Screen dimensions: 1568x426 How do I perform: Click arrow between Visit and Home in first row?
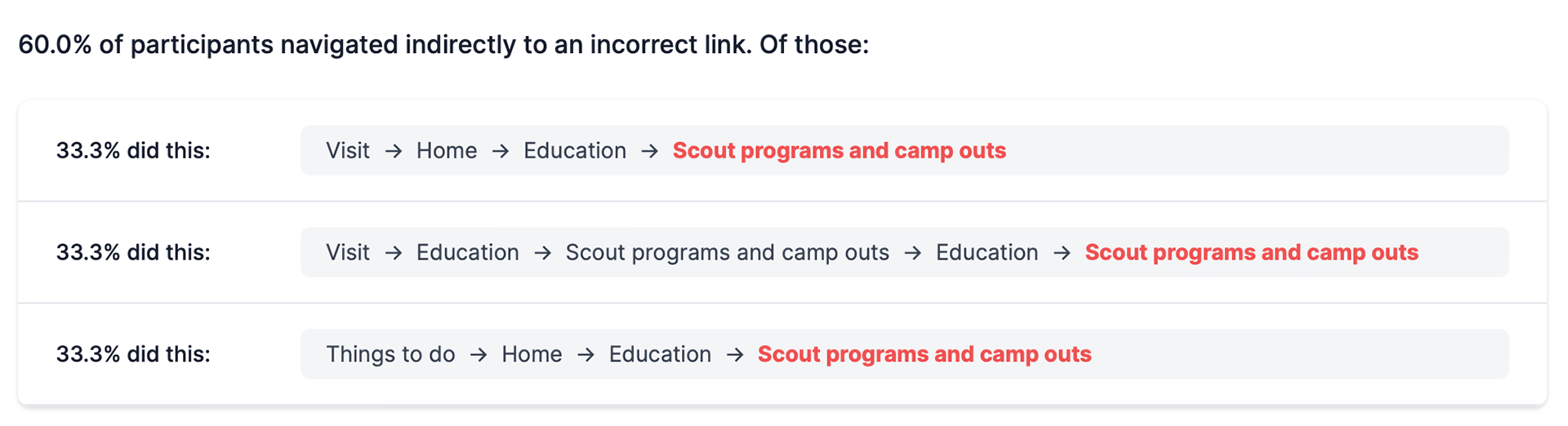tap(393, 151)
